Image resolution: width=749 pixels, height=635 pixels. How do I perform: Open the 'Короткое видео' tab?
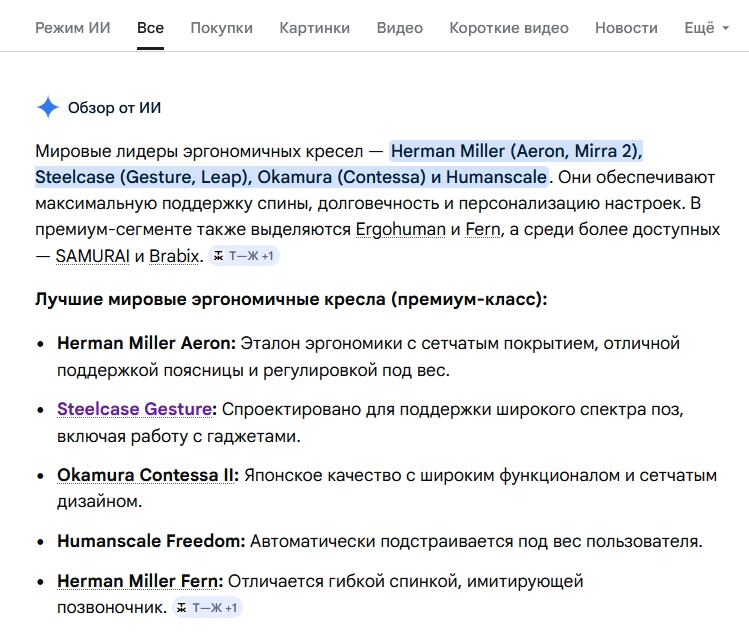click(508, 28)
